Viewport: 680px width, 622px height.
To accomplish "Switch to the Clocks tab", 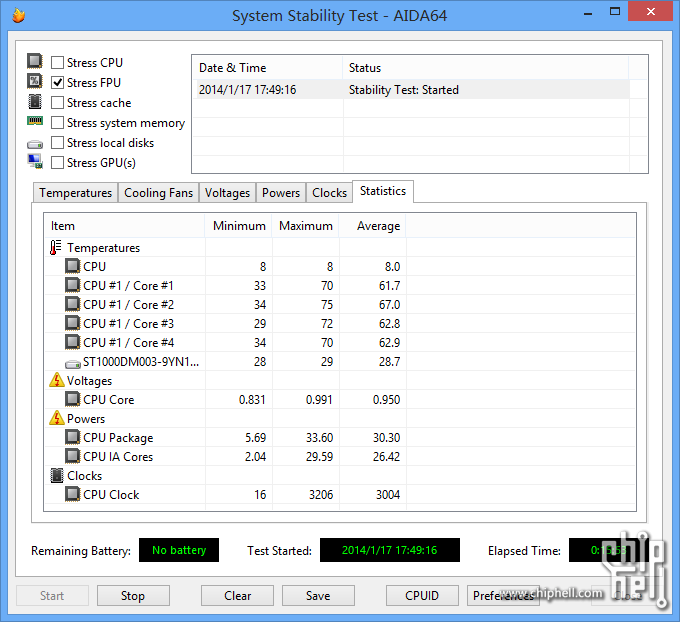I will 329,193.
